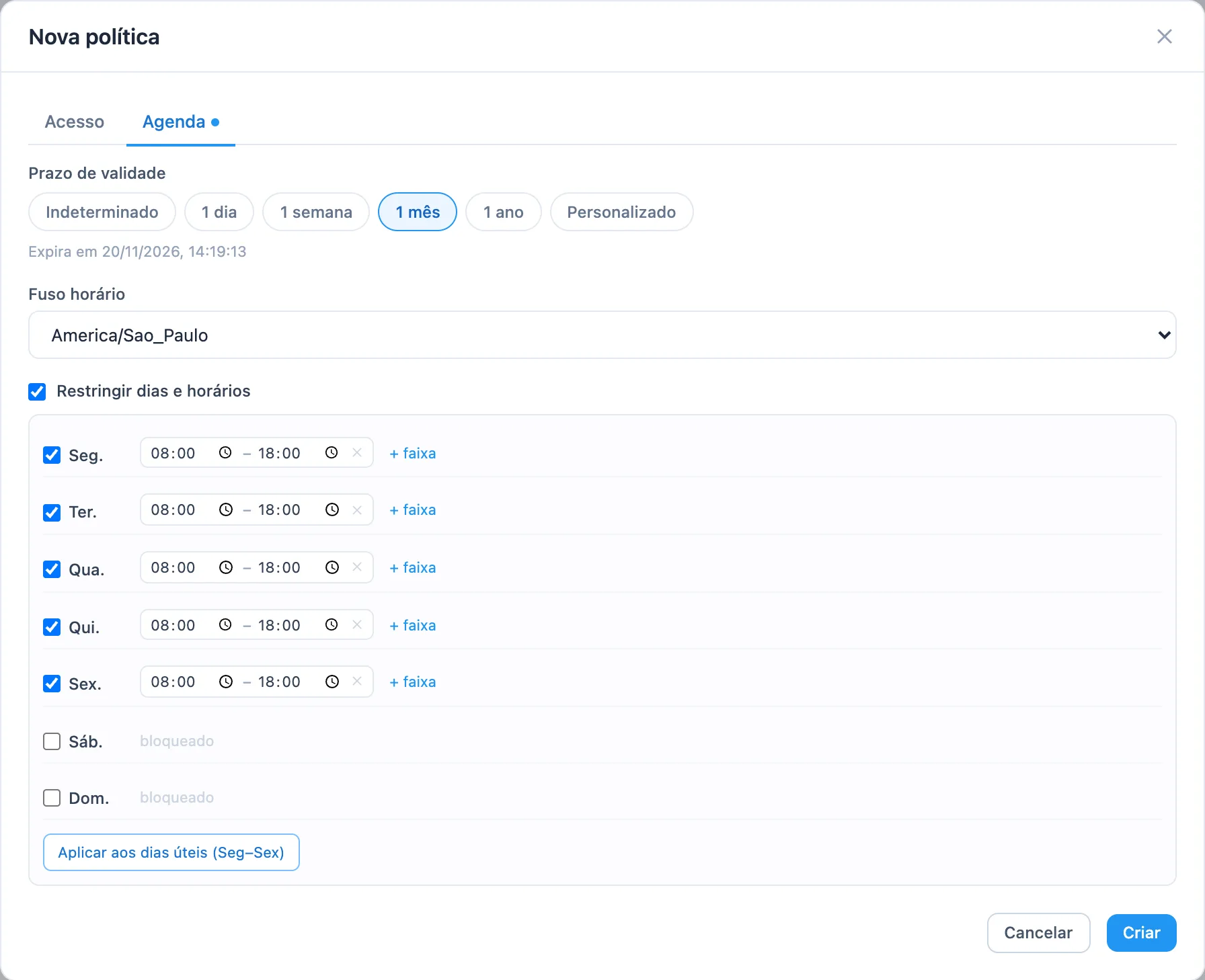Remove the Ter. time range with X

[357, 510]
